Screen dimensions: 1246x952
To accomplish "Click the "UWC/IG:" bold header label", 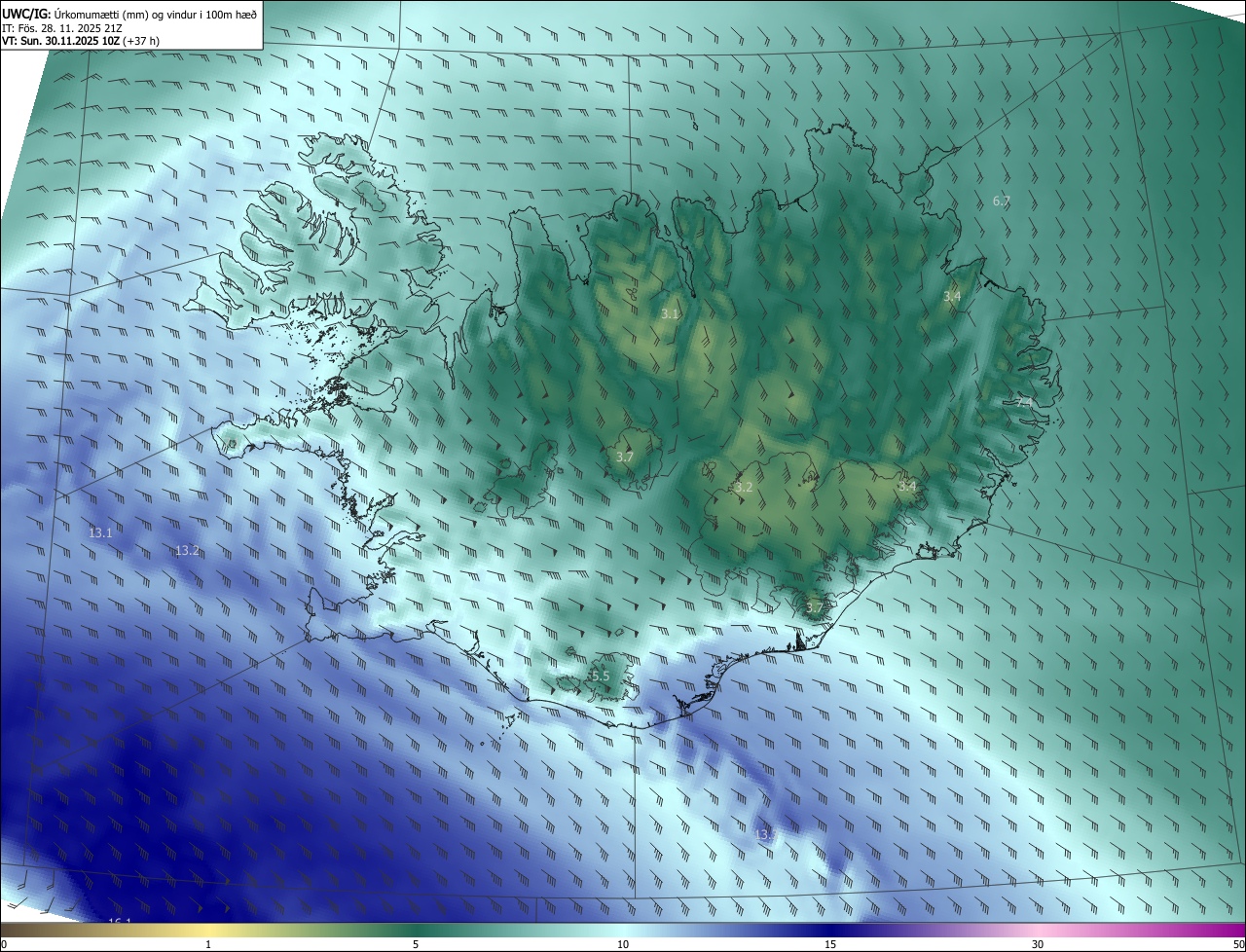I will tap(26, 14).
